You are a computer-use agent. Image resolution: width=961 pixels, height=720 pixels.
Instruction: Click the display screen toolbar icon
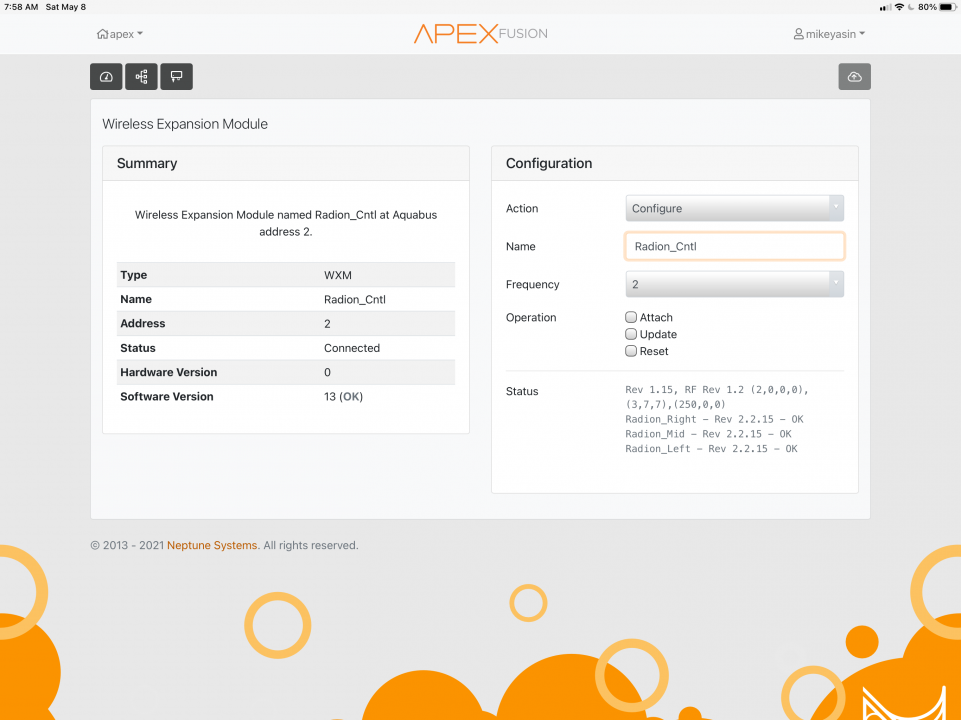click(177, 77)
